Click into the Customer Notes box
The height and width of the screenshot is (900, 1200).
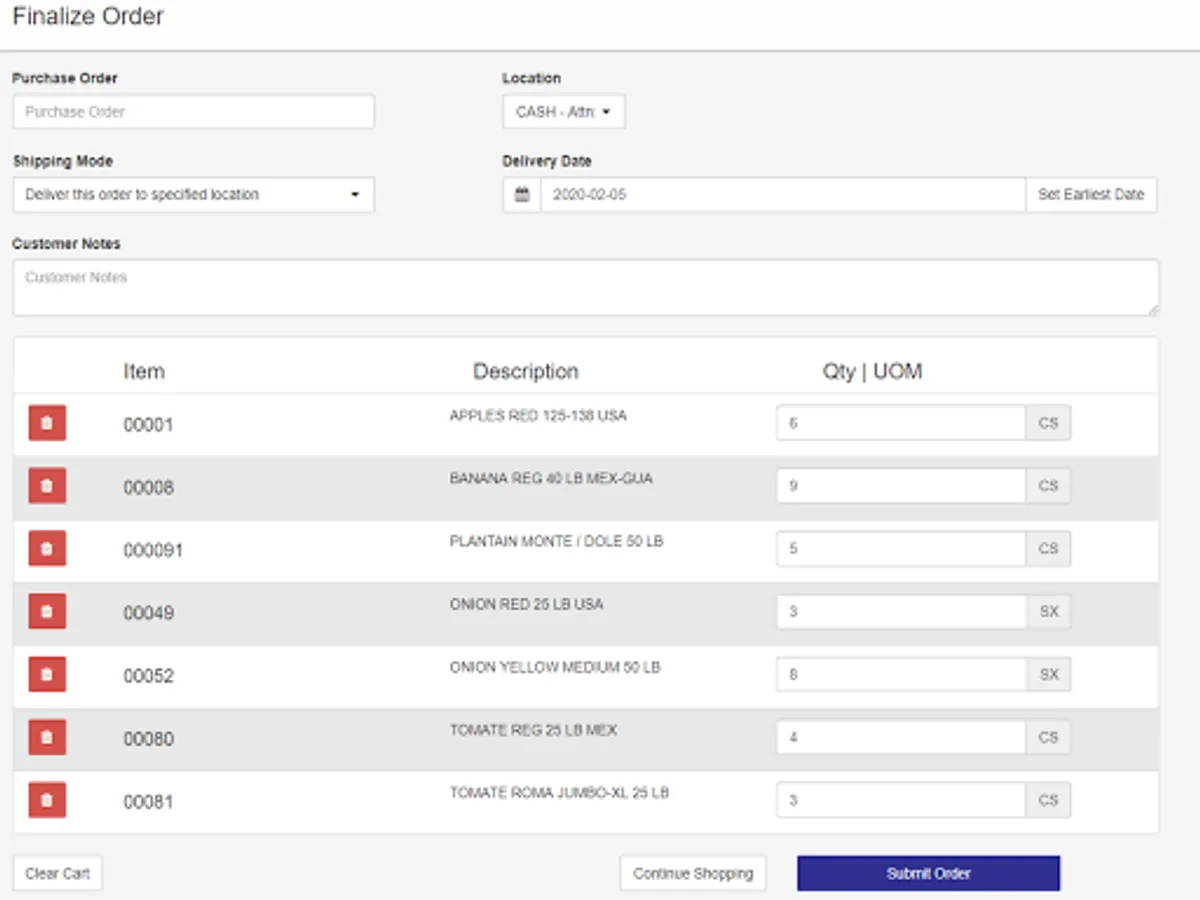pyautogui.click(x=585, y=288)
